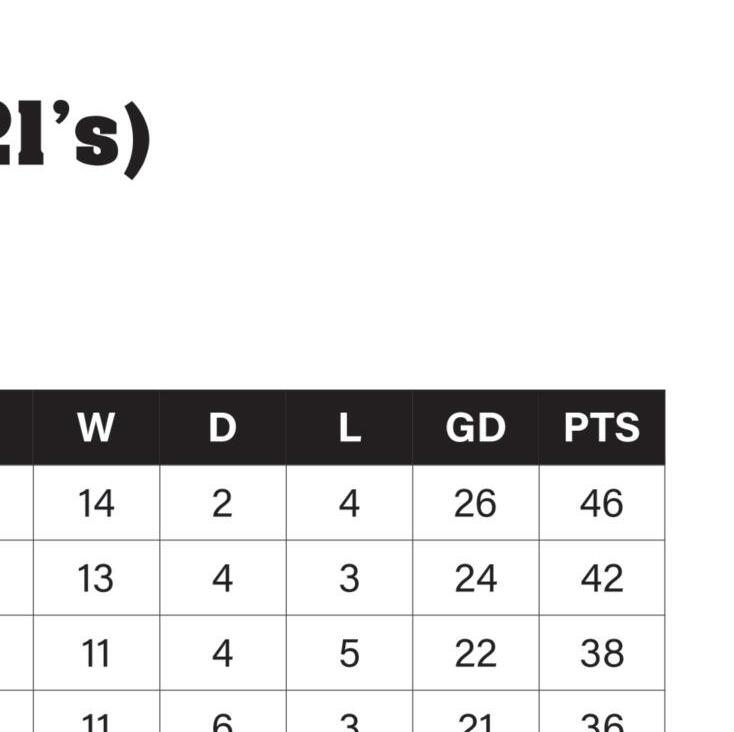Screen dimensions: 734x732
Task: Select the cell showing 42 points
Action: click(602, 578)
